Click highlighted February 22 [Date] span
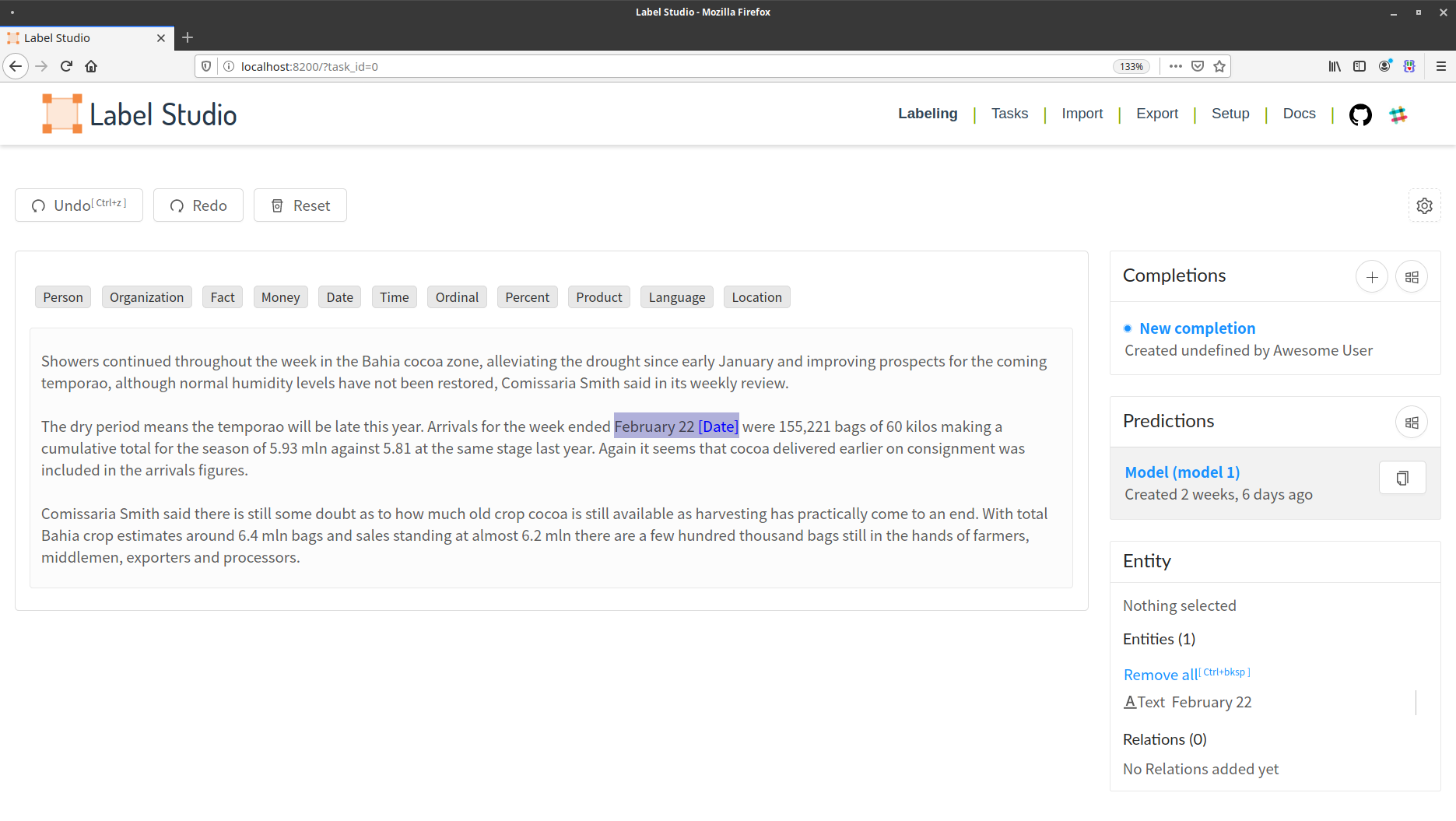 676,426
